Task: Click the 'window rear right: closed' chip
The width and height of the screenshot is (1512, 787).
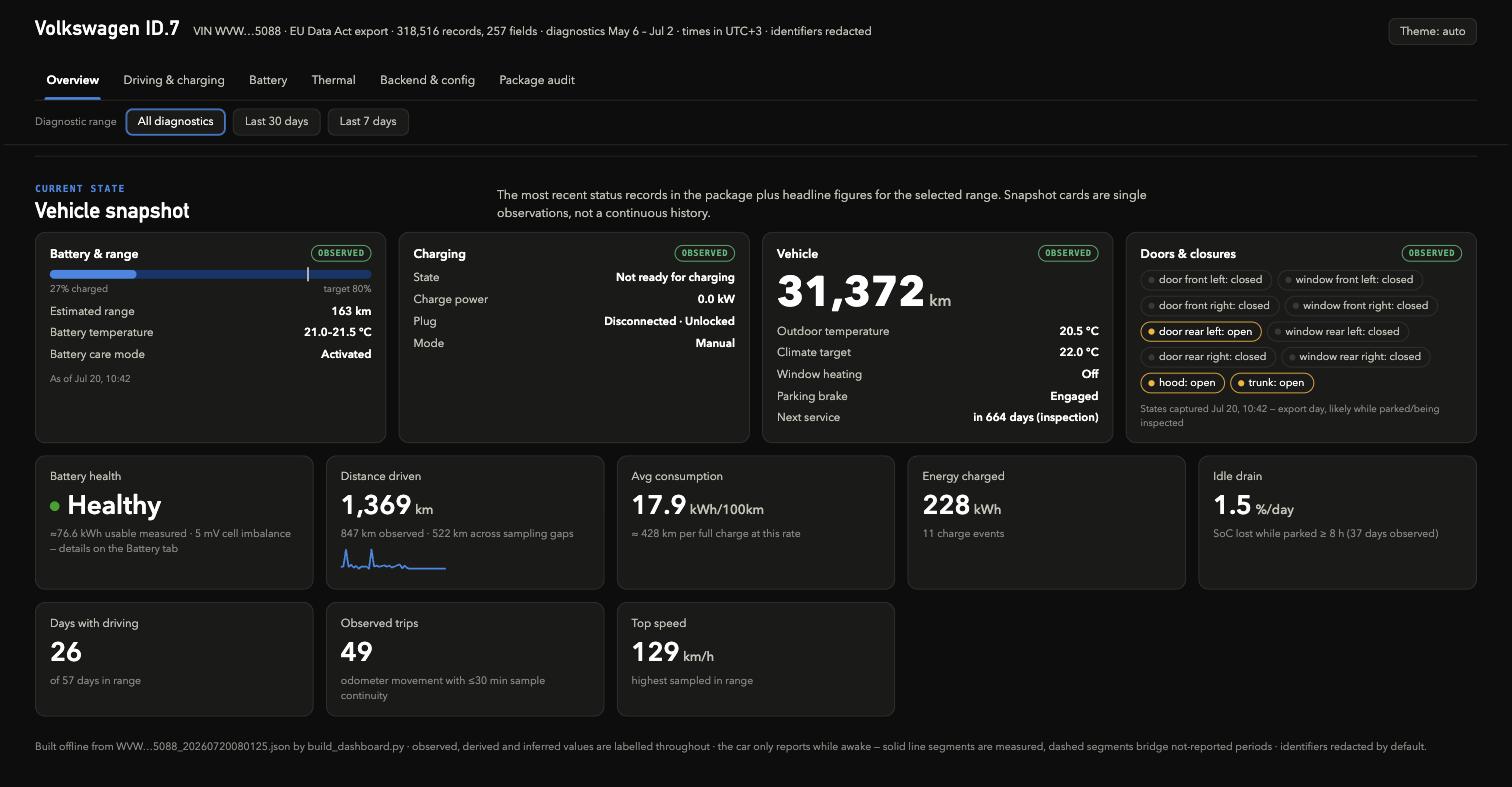Action: tap(1355, 357)
